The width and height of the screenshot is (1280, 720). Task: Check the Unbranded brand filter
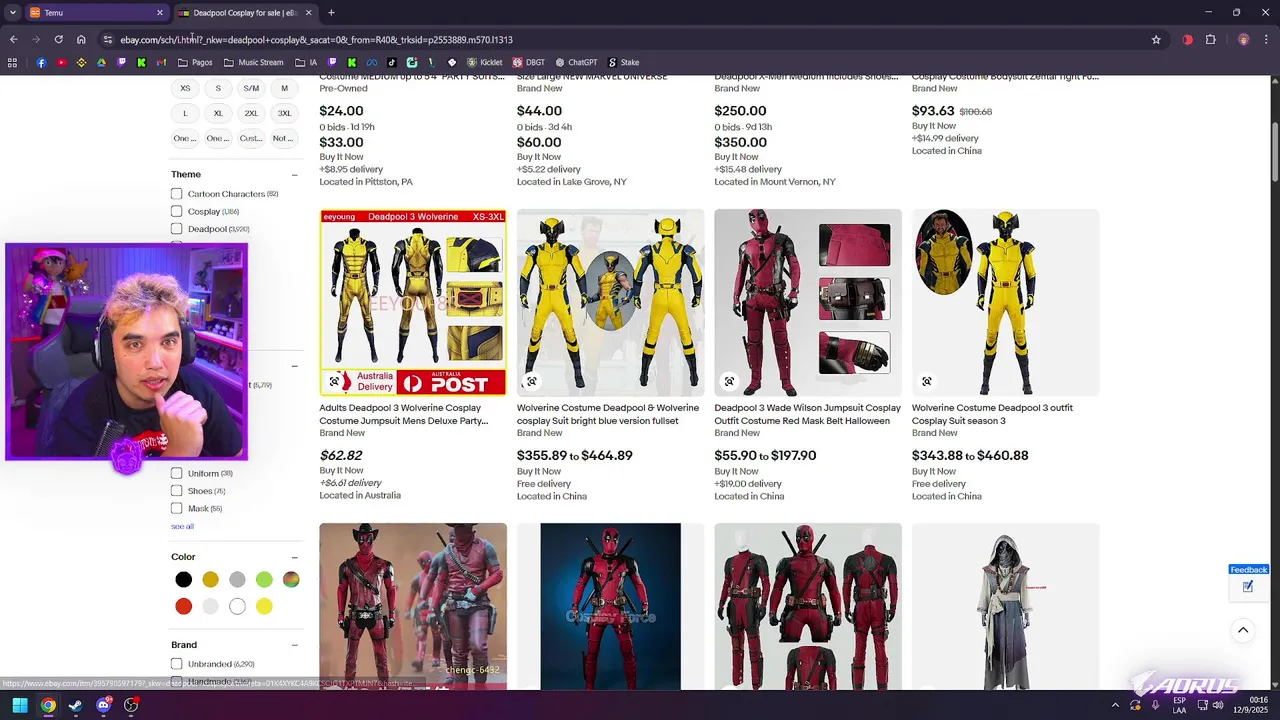pos(176,664)
